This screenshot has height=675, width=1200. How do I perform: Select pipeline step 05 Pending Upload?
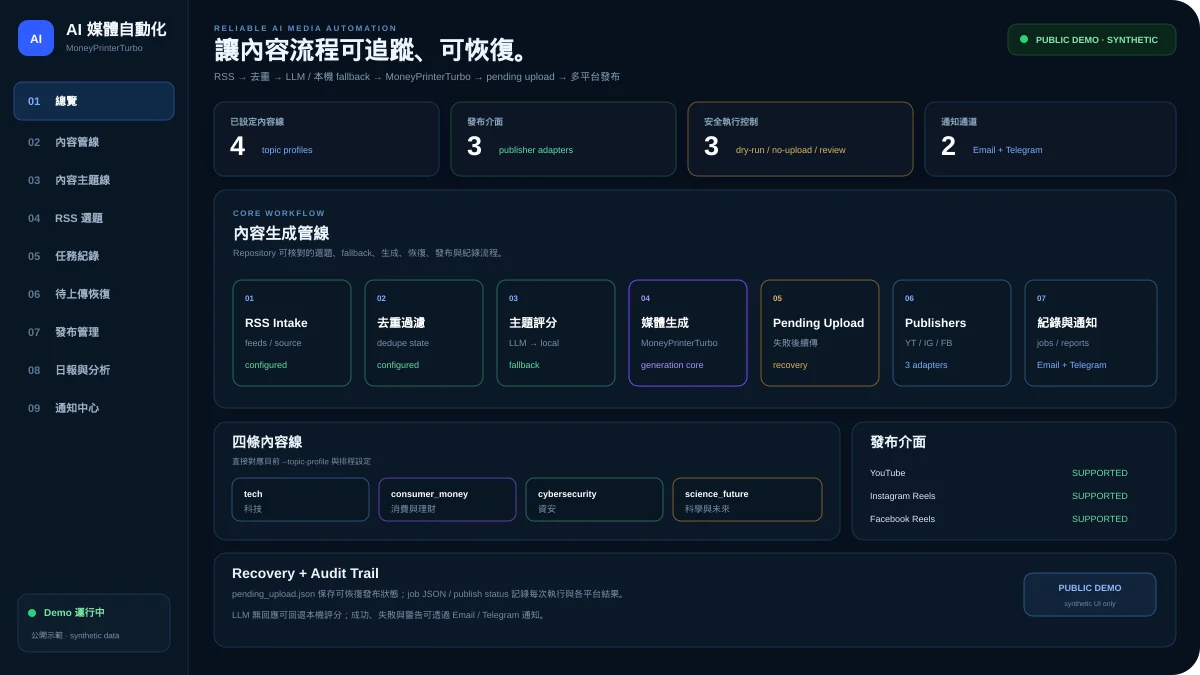click(820, 333)
